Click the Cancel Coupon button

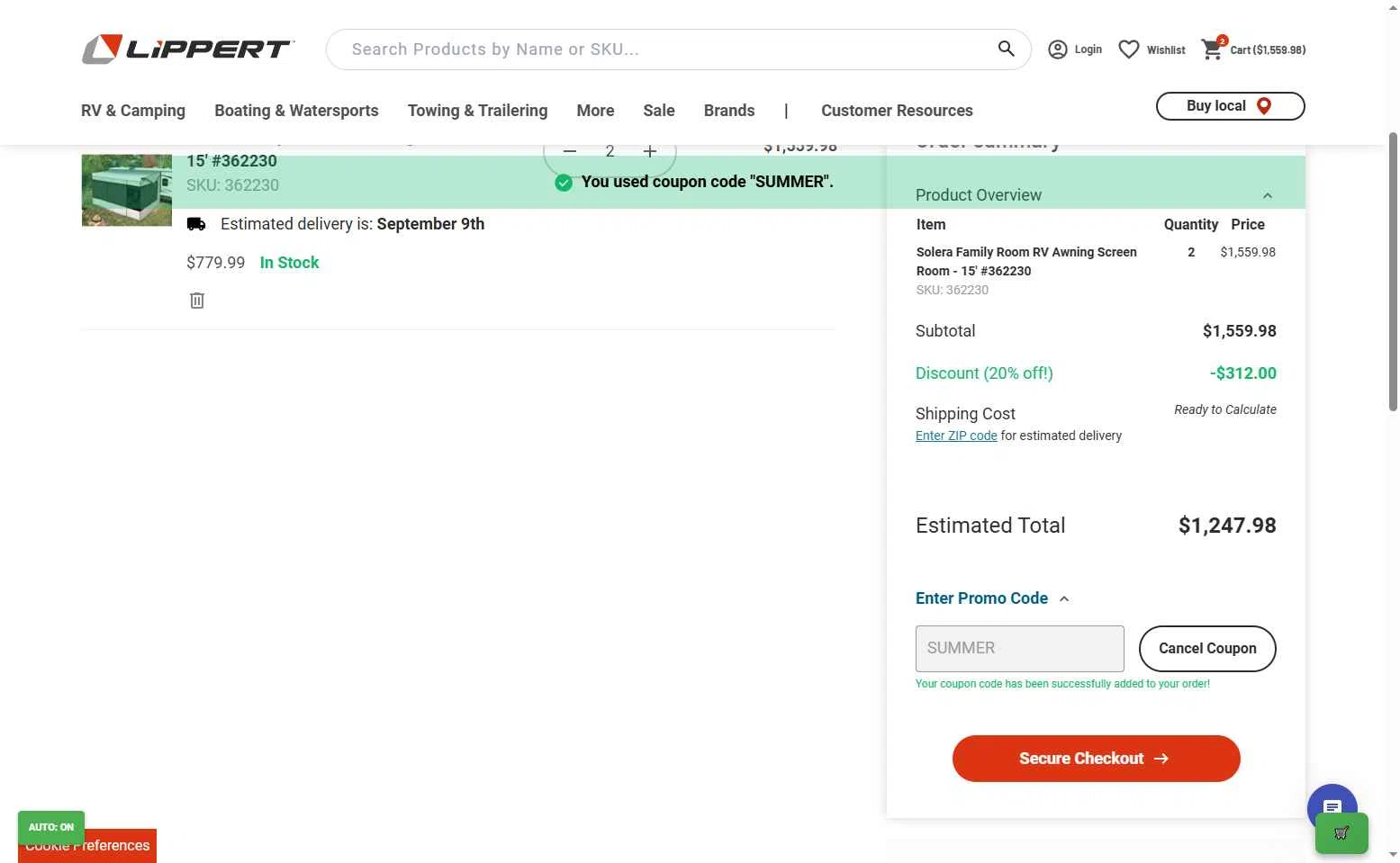(1207, 649)
